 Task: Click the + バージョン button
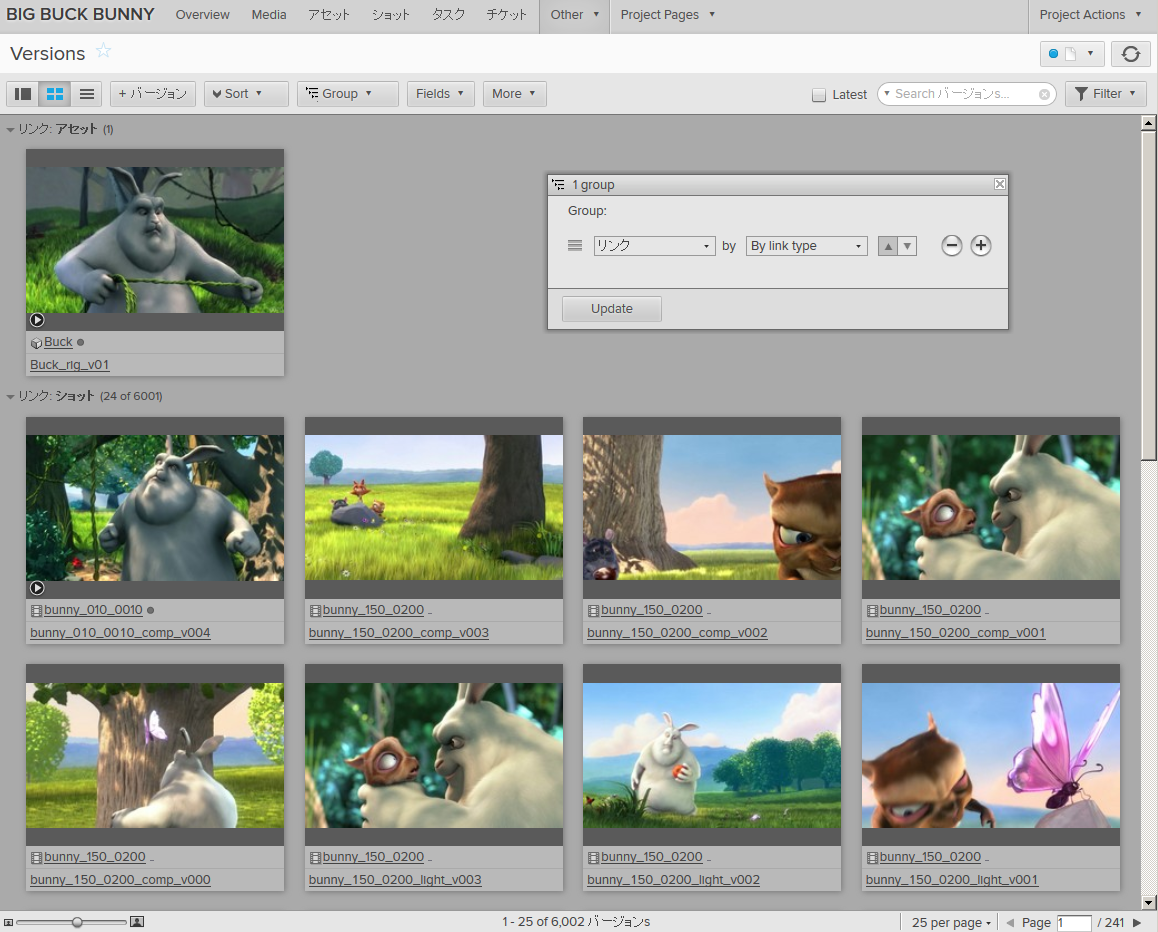tap(153, 94)
